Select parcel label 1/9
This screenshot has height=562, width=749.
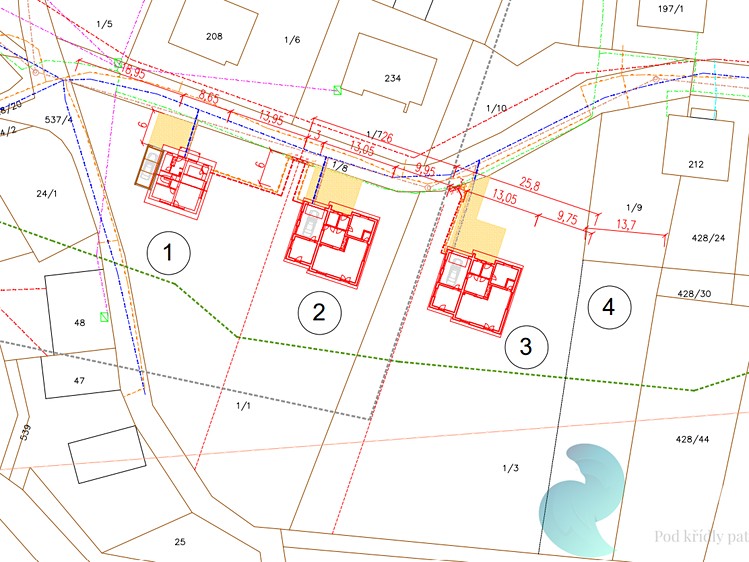coord(634,207)
